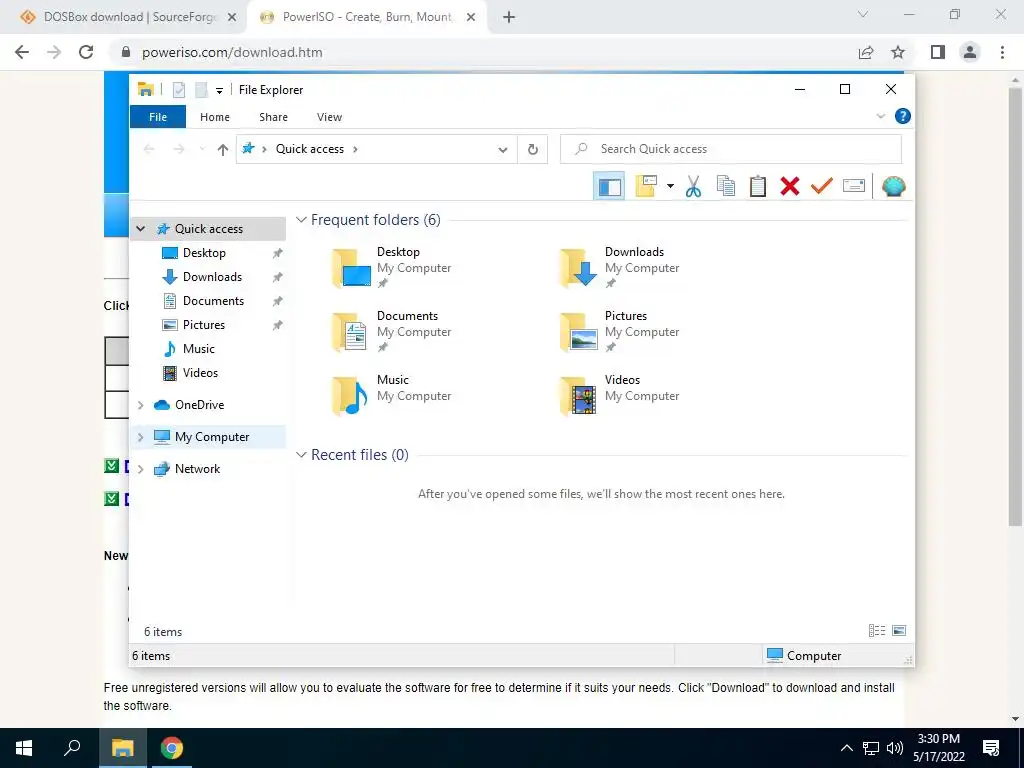Collapse the Quick access tree node
Image resolution: width=1024 pixels, height=768 pixels.
140,229
